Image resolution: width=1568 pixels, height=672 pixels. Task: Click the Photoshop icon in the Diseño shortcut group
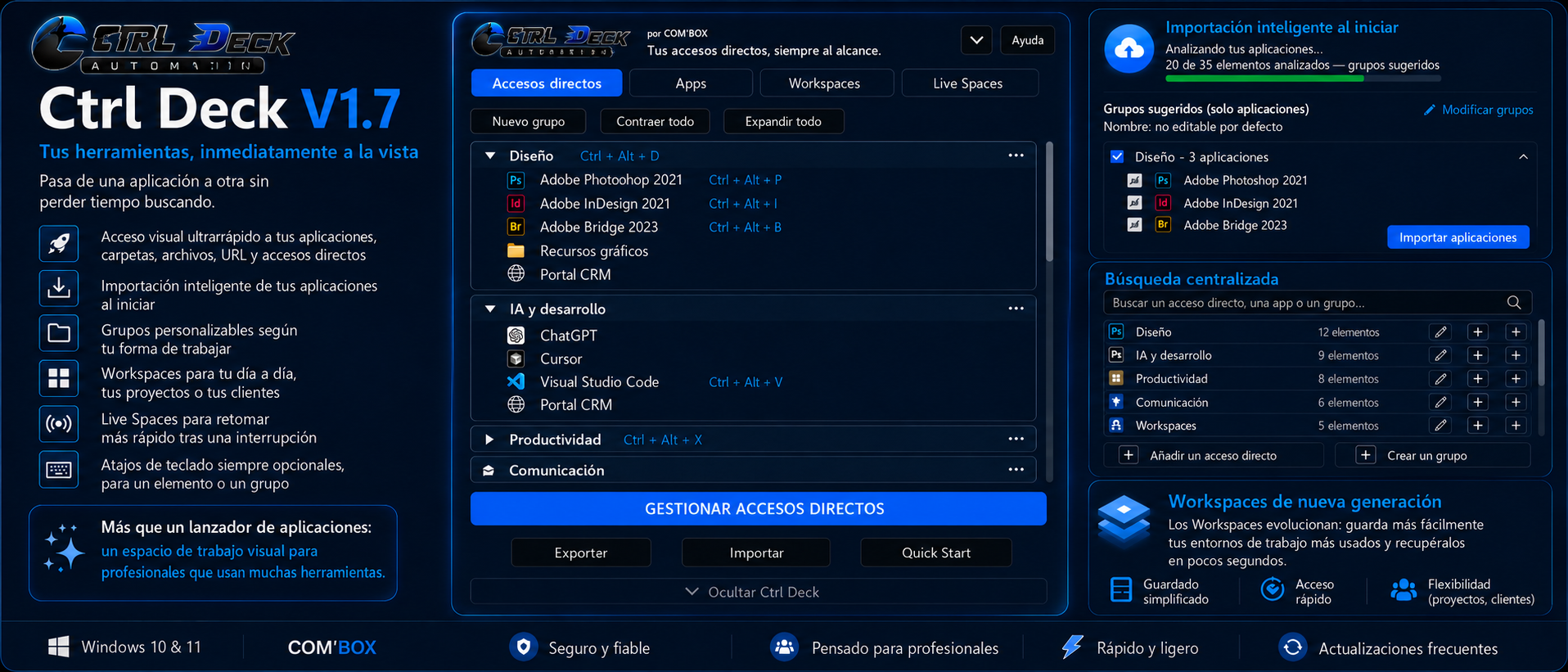coord(516,180)
